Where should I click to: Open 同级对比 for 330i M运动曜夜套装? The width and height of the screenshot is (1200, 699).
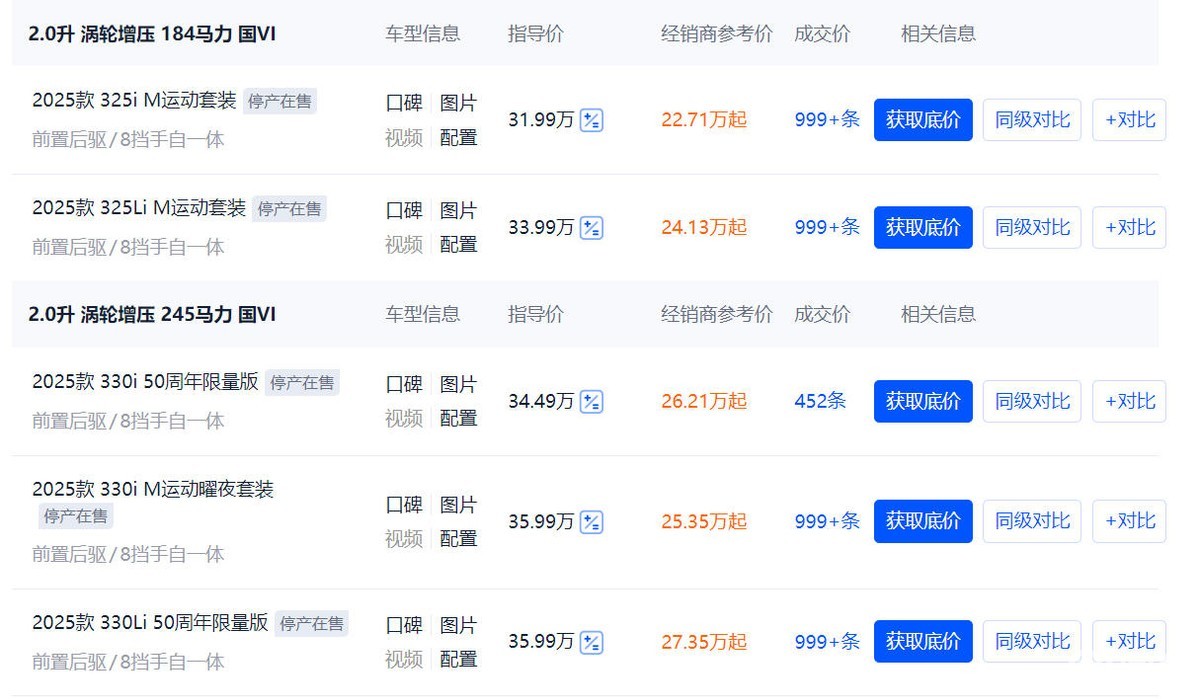tap(1032, 521)
